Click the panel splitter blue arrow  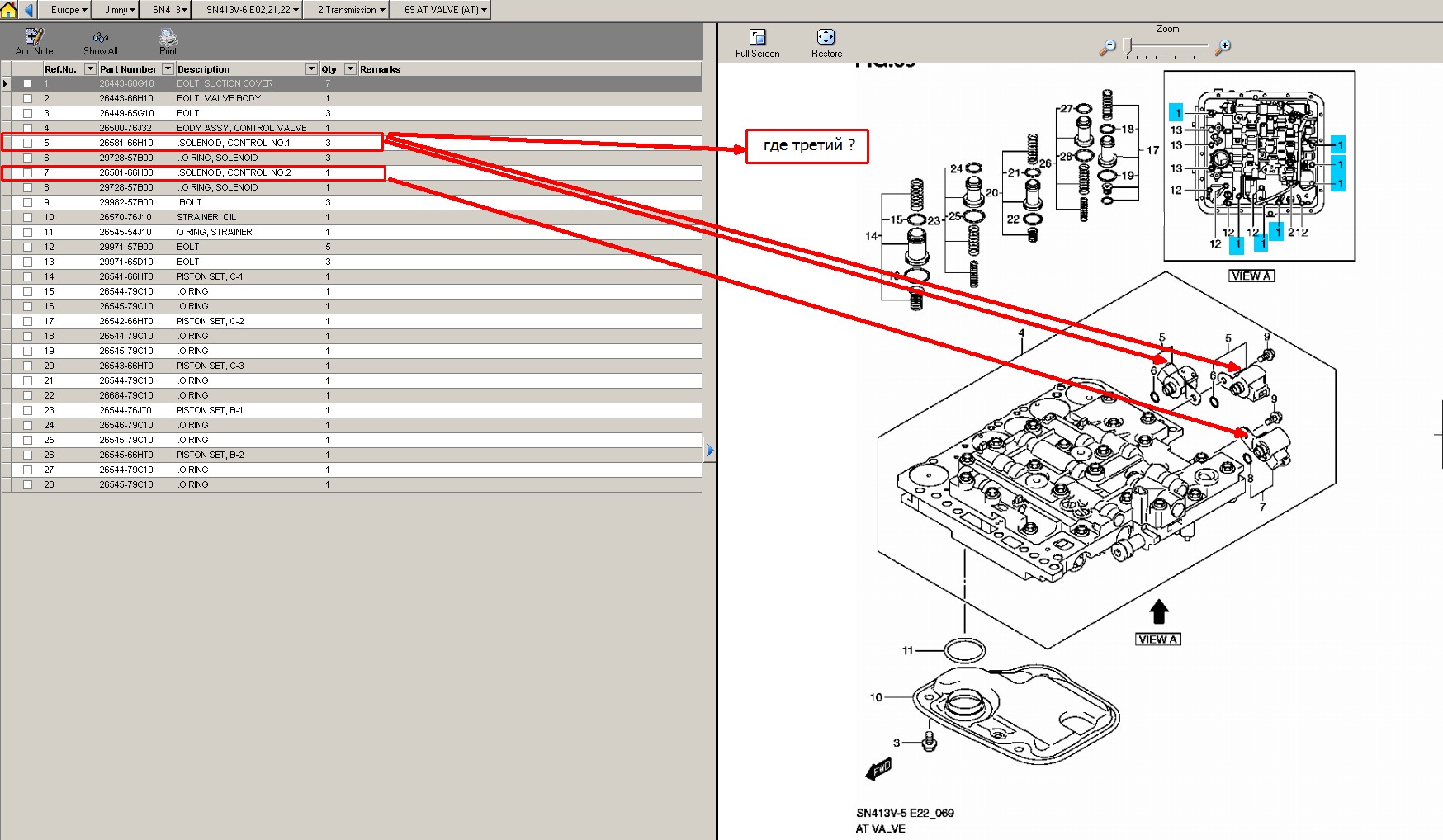[710, 451]
